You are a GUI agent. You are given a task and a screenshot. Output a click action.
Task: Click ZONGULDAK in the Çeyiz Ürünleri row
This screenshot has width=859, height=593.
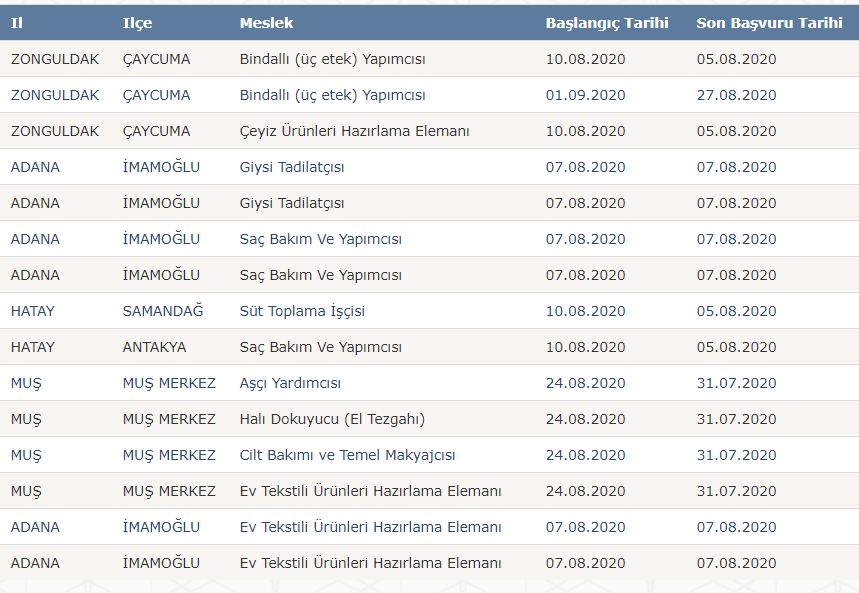click(55, 131)
